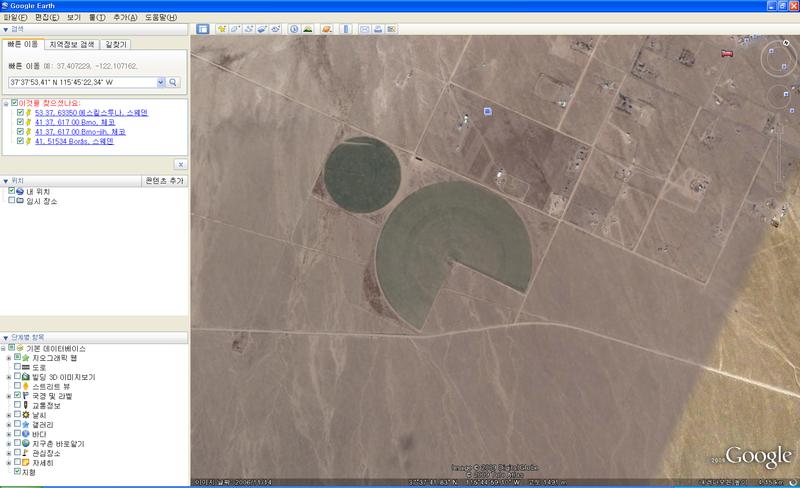This screenshot has height=488, width=800.
Task: Expand the 날씨 layer tree node
Action: [x=8, y=414]
